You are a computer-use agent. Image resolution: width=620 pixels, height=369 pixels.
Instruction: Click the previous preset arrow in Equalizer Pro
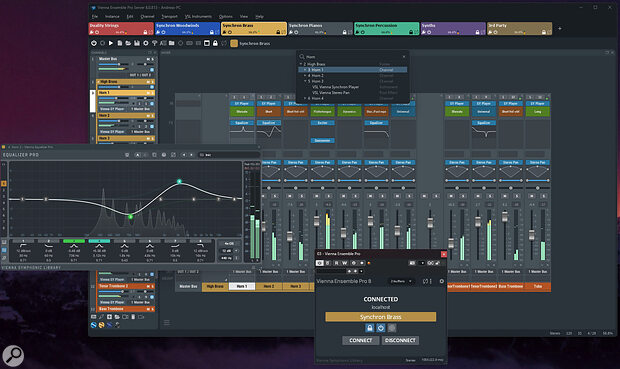184,155
